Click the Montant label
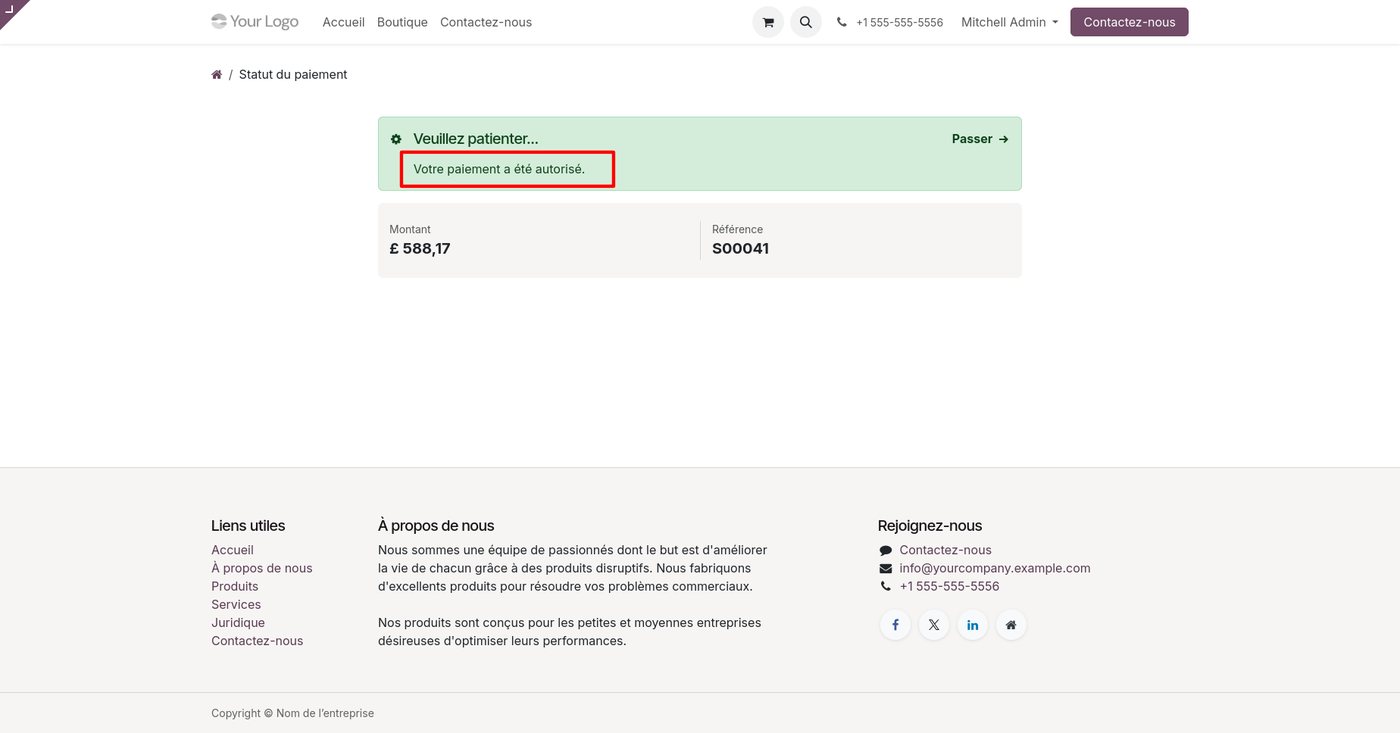 pyautogui.click(x=410, y=229)
